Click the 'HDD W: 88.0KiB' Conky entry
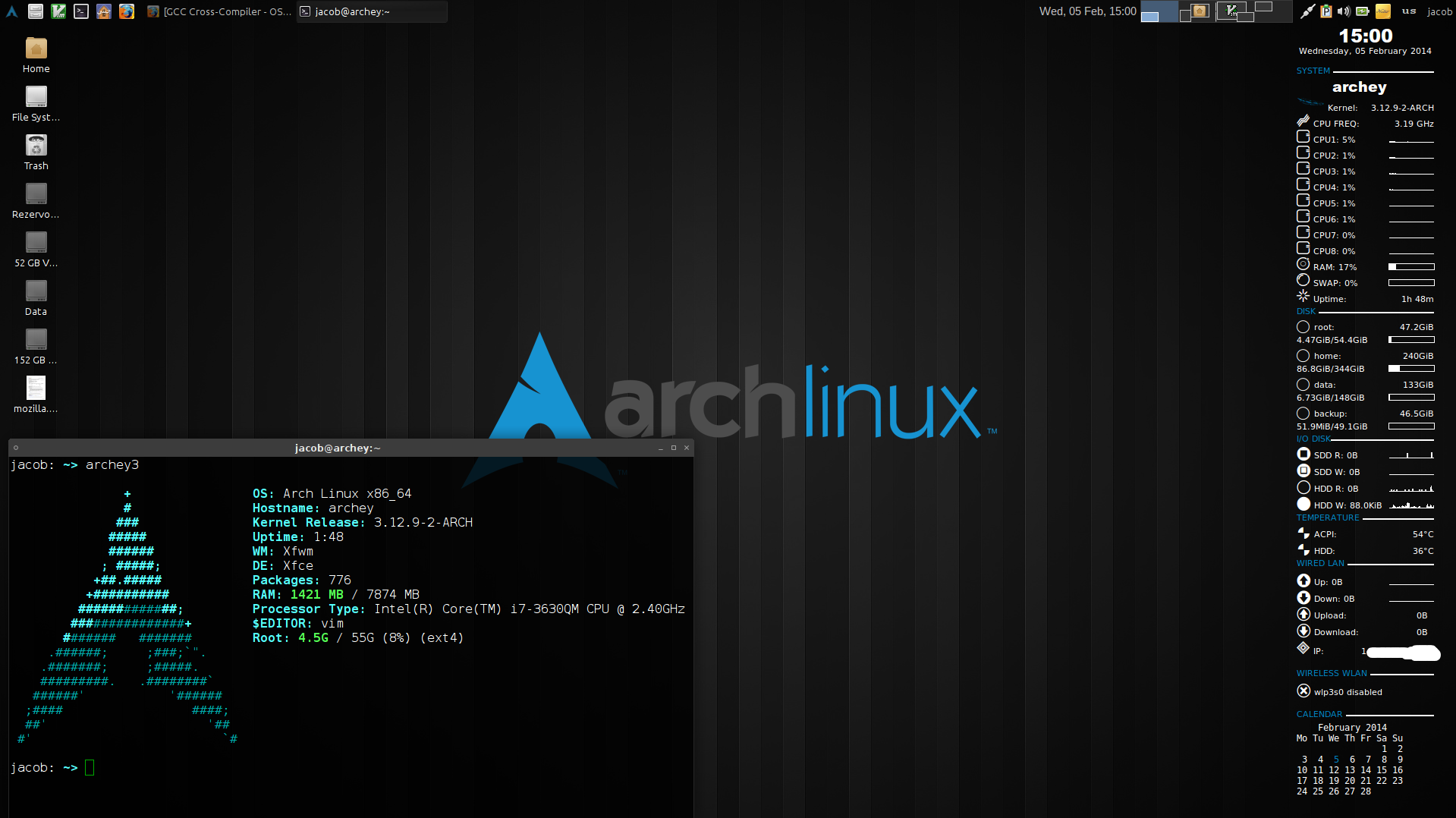Screen dimensions: 1456x818 coord(1366,505)
